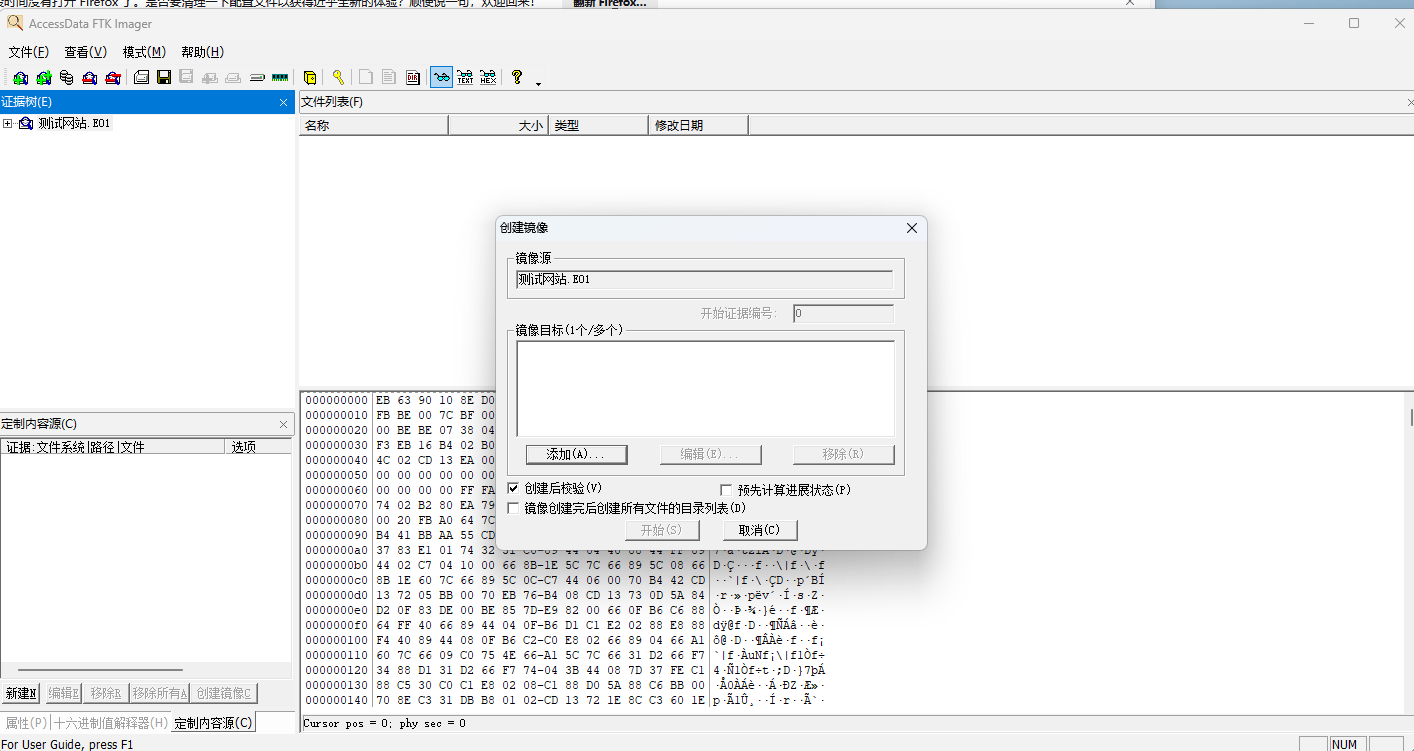Click Add All Attached Devices icon

(x=43, y=77)
